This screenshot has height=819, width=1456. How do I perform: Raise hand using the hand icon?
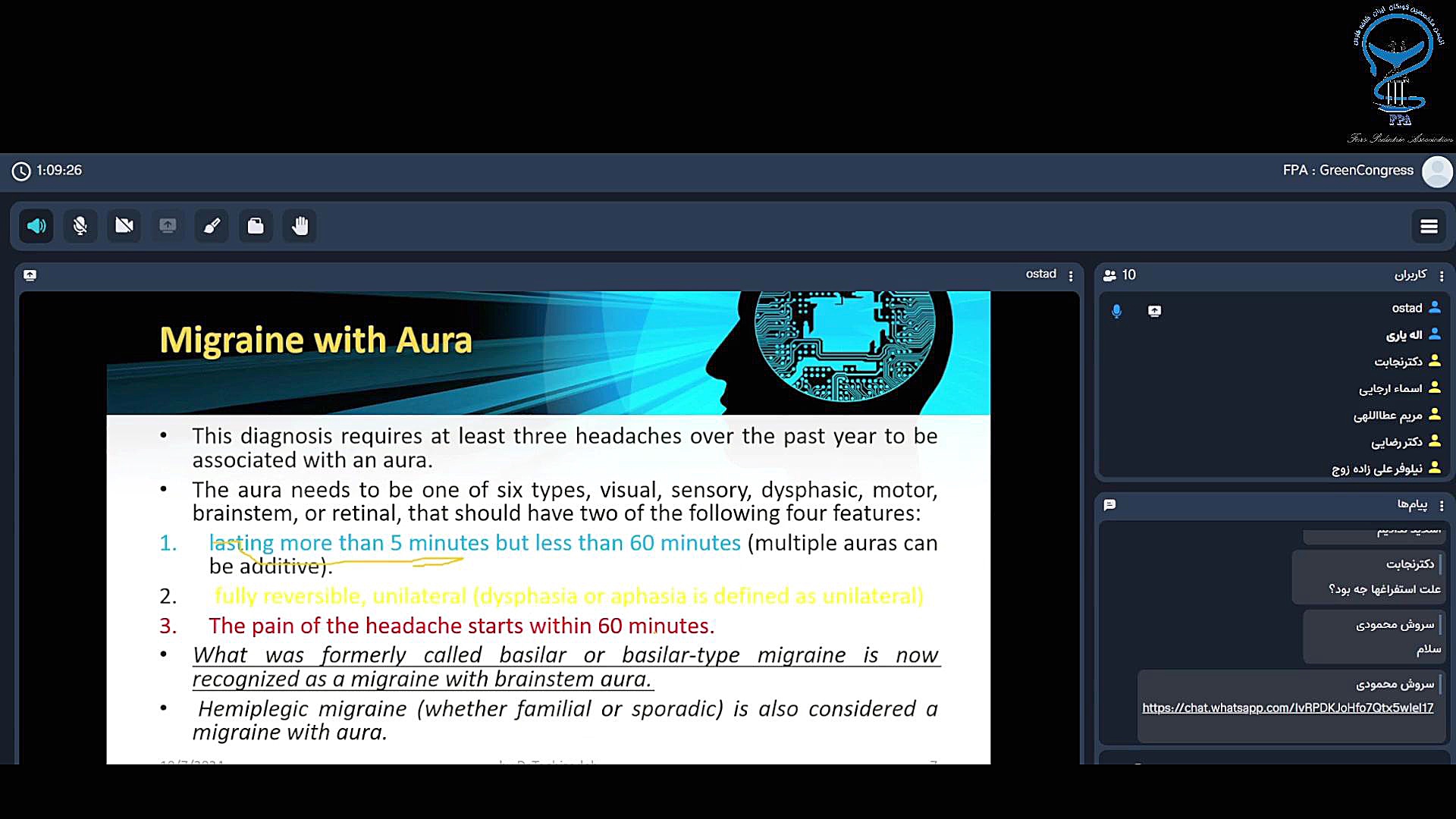(300, 226)
